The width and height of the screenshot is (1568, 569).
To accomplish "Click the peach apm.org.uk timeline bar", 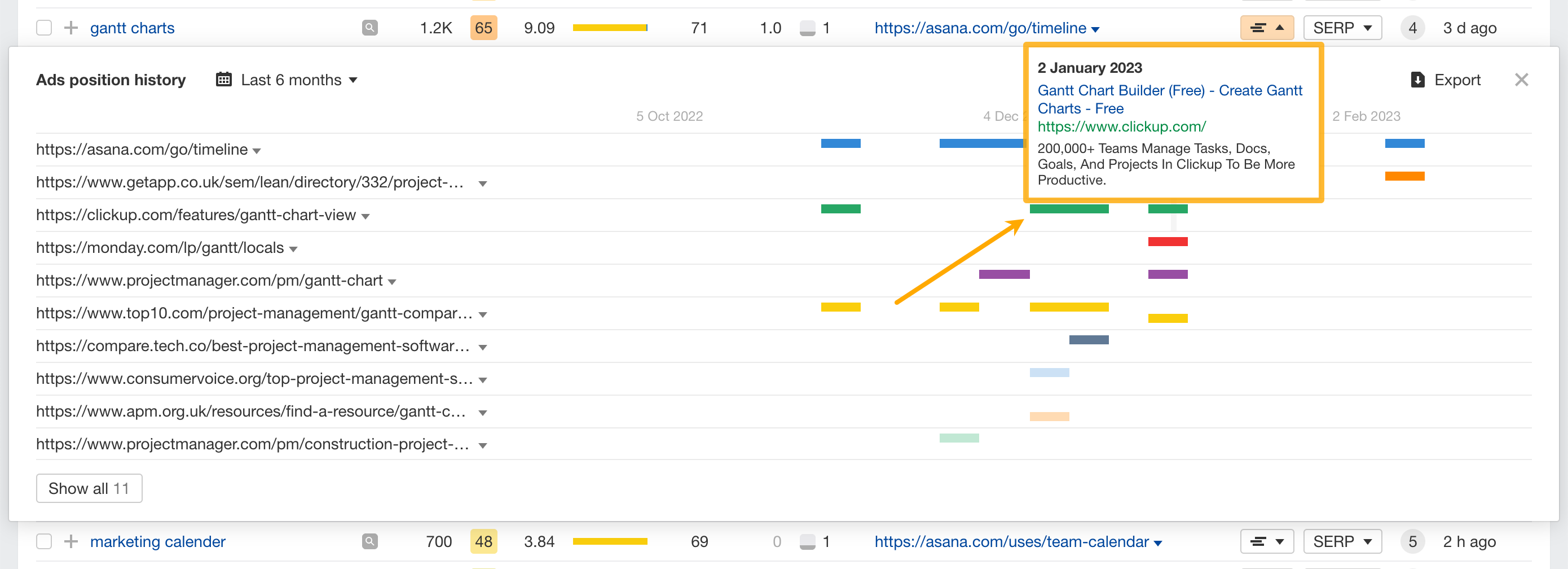I will point(1049,417).
